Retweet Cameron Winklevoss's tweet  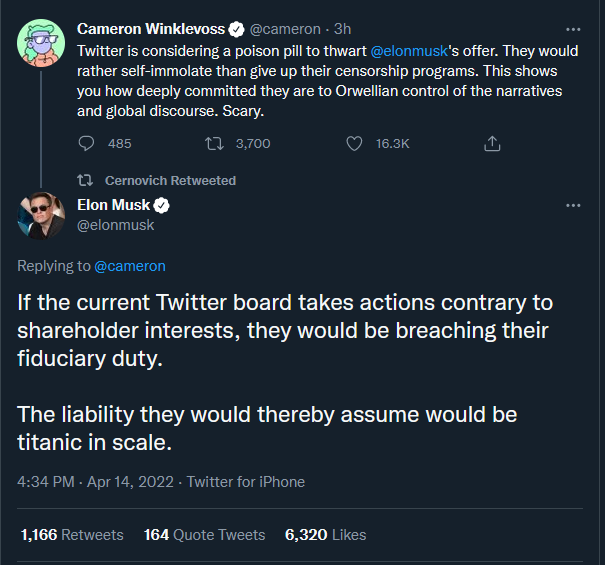(x=214, y=144)
